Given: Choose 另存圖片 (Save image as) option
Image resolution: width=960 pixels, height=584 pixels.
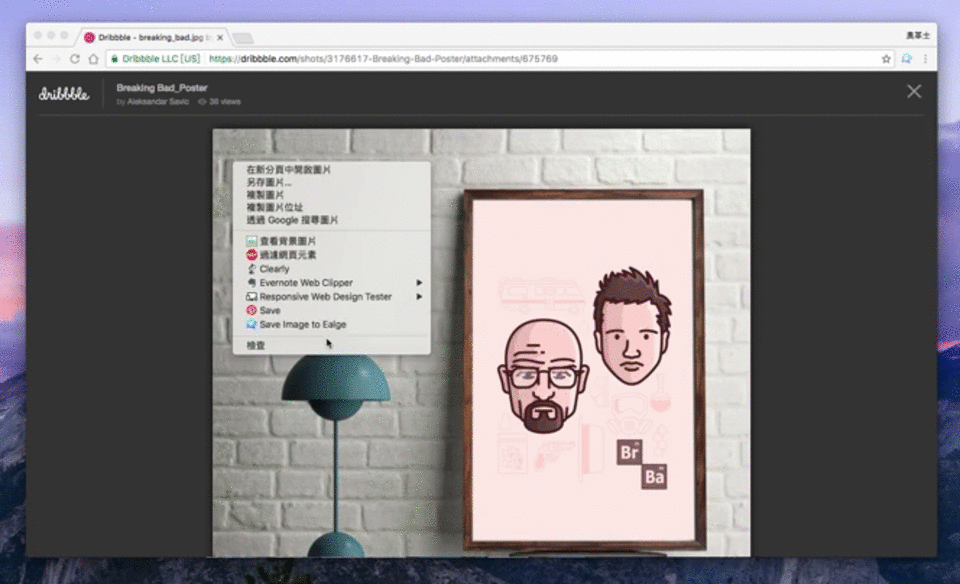Looking at the screenshot, I should tap(269, 182).
